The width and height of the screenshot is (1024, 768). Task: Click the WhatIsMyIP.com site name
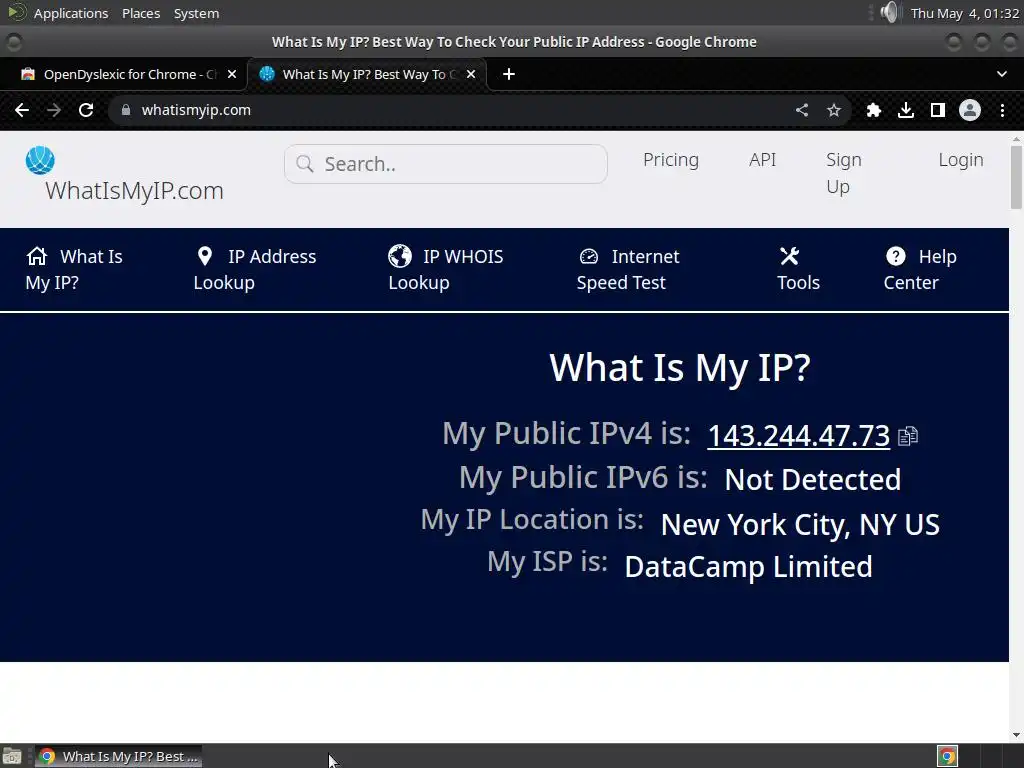point(134,191)
